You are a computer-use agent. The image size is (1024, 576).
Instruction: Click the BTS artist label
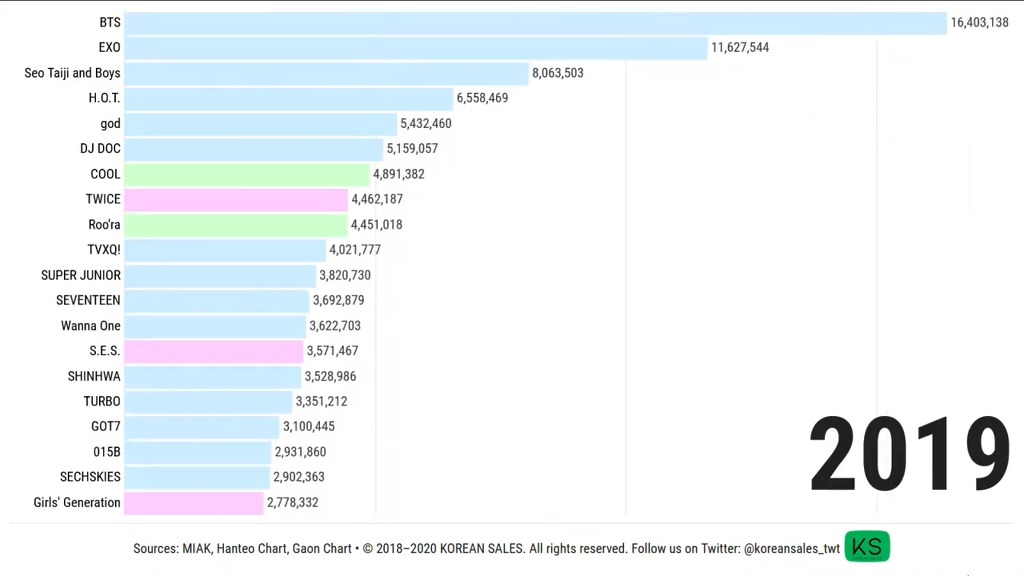point(110,22)
